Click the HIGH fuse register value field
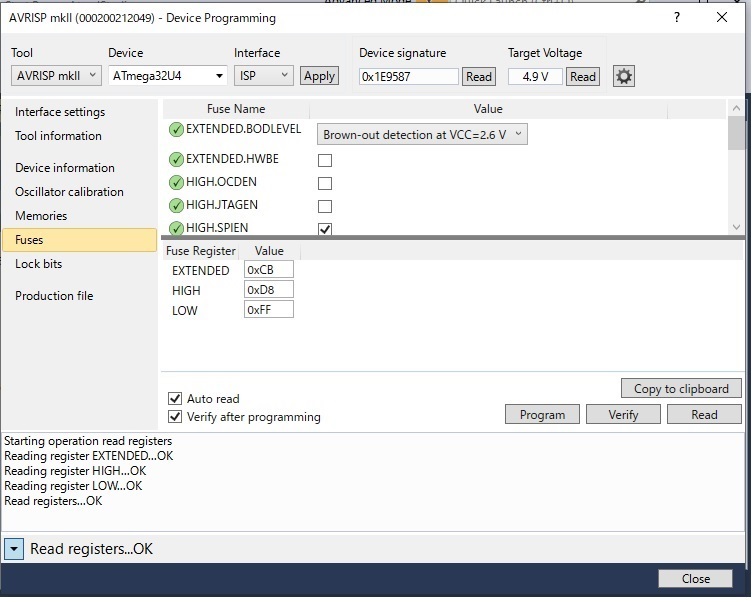754x602 pixels. pyautogui.click(x=269, y=290)
